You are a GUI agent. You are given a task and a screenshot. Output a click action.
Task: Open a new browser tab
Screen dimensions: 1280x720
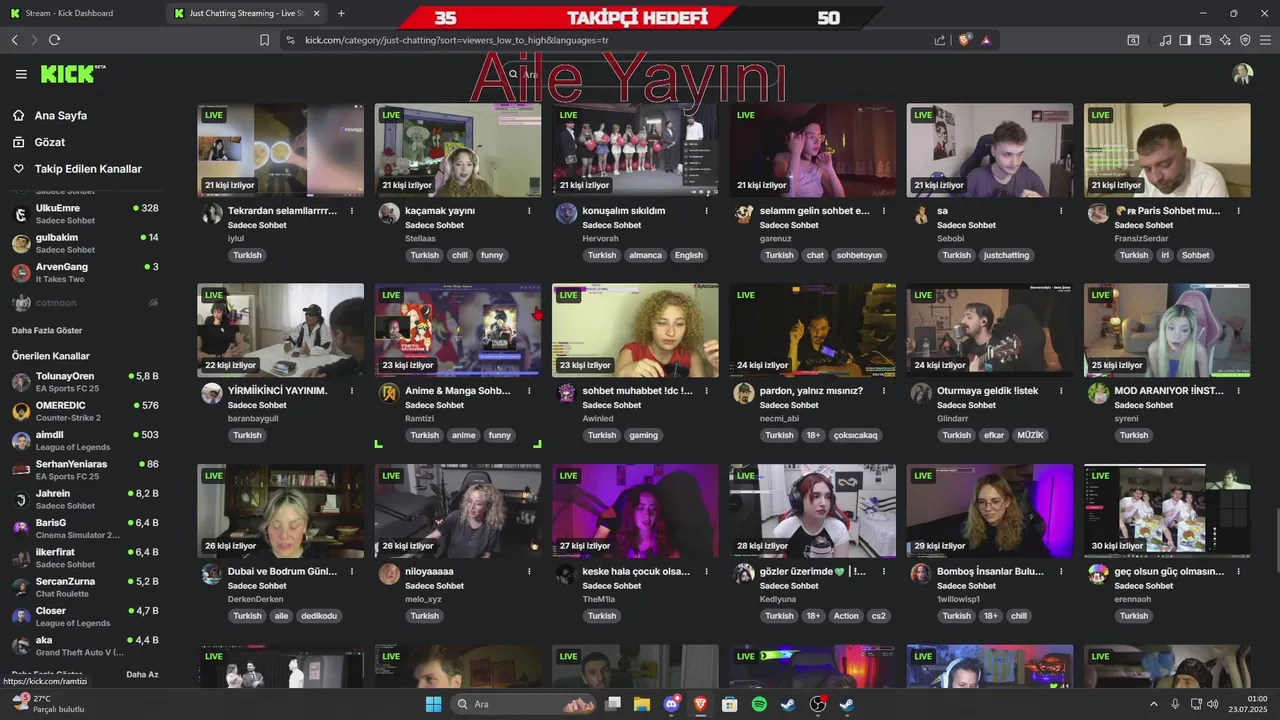[x=341, y=13]
